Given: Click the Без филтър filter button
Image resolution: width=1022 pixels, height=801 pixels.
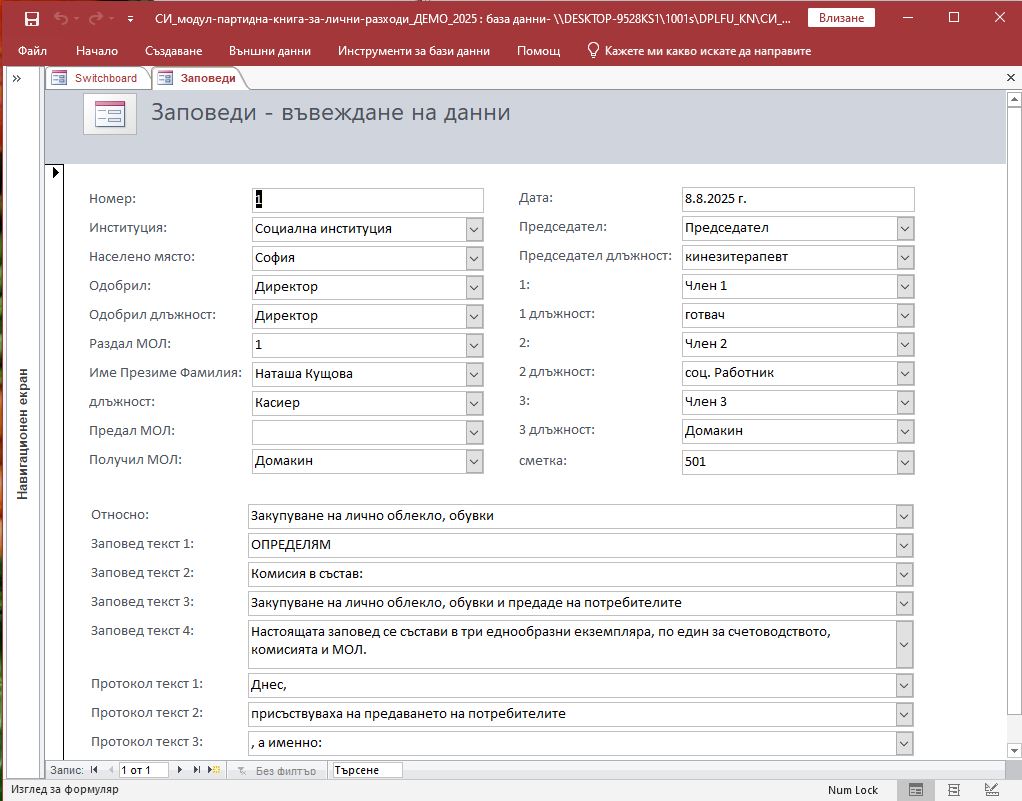Looking at the screenshot, I should click(278, 771).
